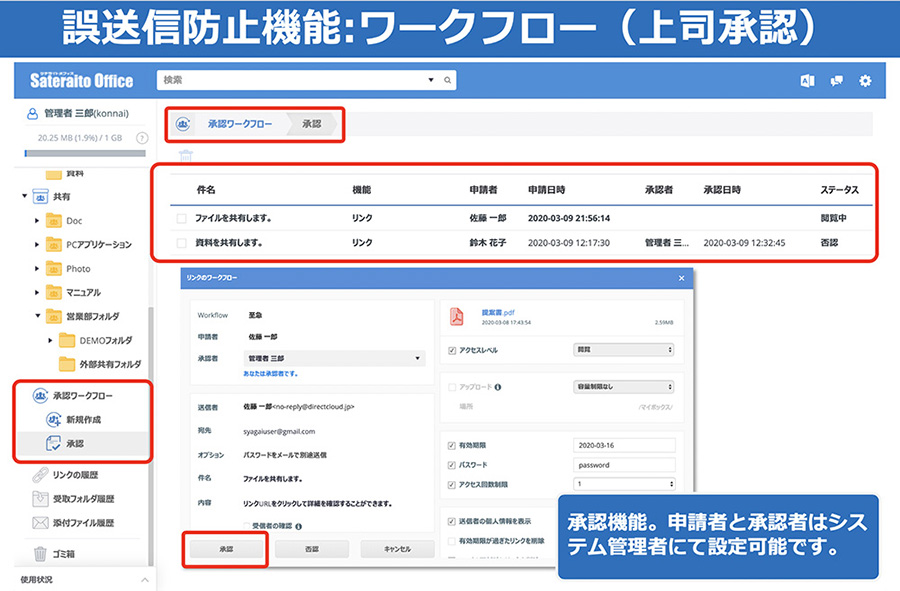Toggle the 受信者の確認 checkbox
The width and height of the screenshot is (900, 591).
pos(246,526)
